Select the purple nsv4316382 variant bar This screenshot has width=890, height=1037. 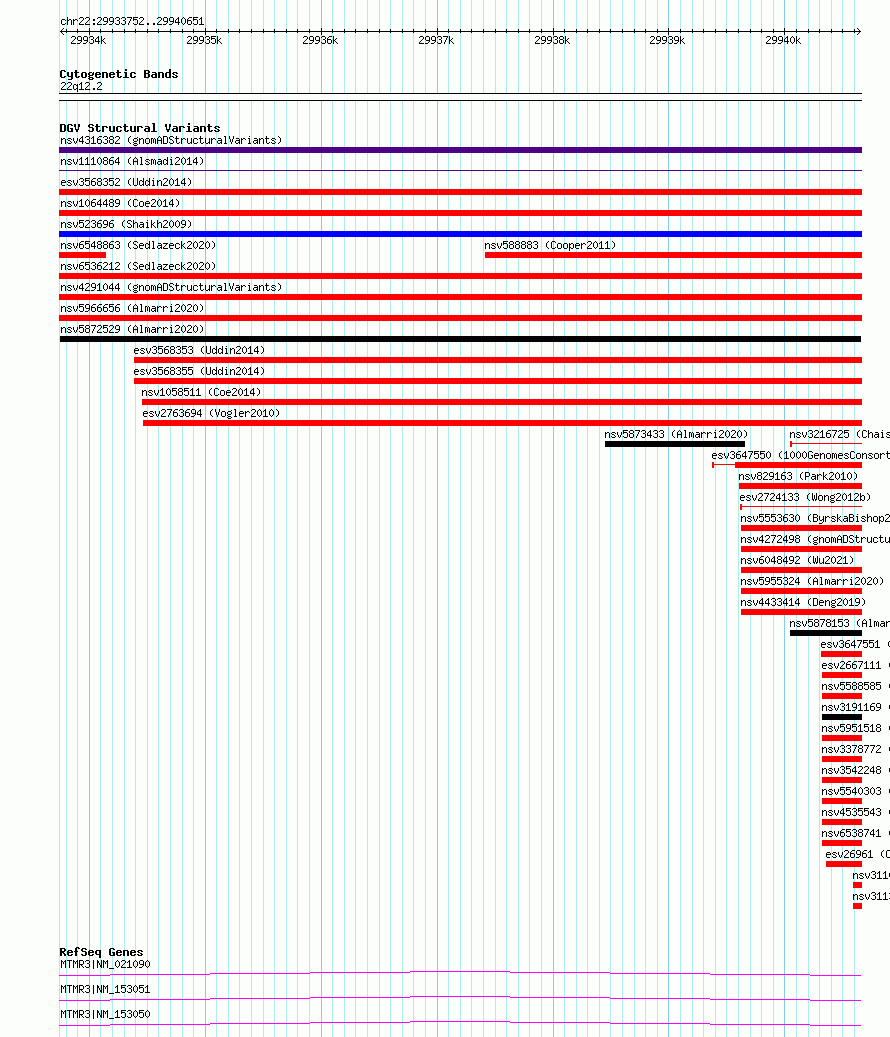tap(460, 150)
